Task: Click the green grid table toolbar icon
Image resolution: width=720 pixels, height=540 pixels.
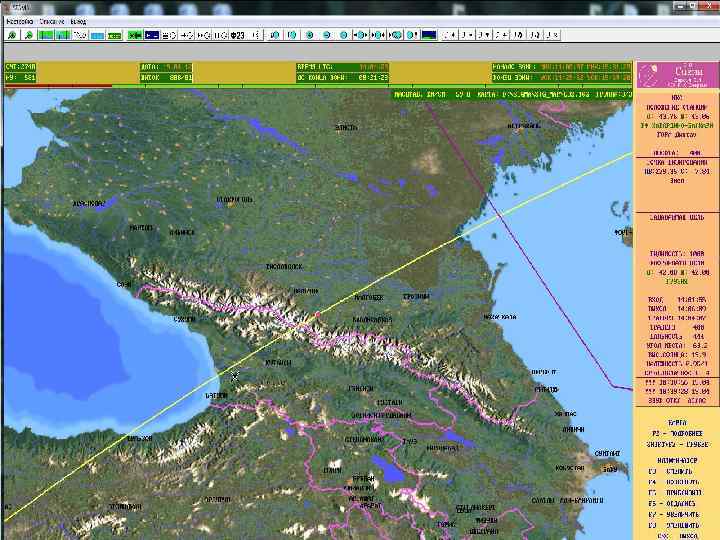Action: (114, 35)
